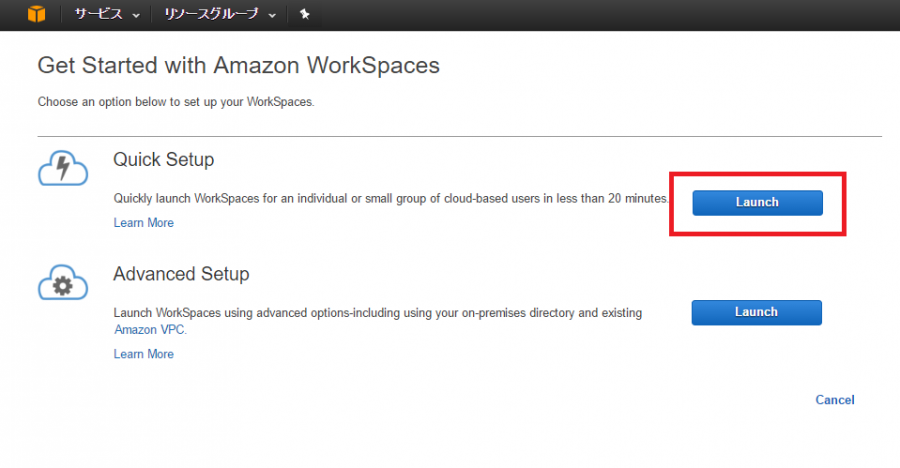The height and width of the screenshot is (468, 900).
Task: Follow the Amazon VPC link
Action: pyautogui.click(x=150, y=330)
